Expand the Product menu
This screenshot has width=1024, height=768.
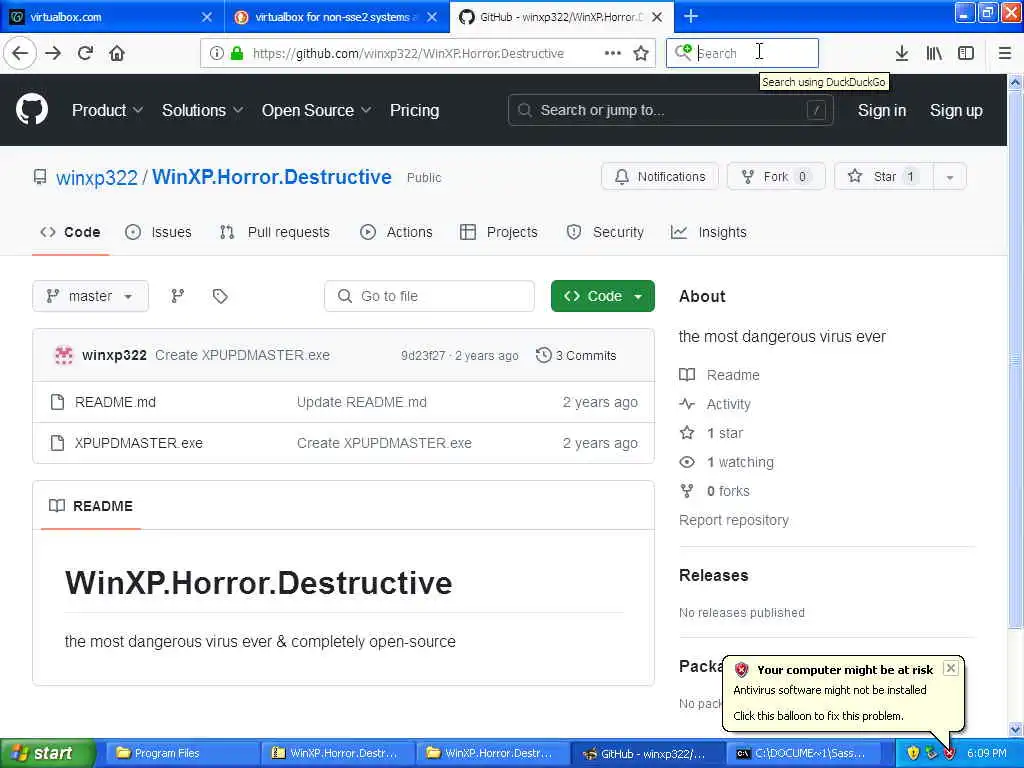point(107,110)
